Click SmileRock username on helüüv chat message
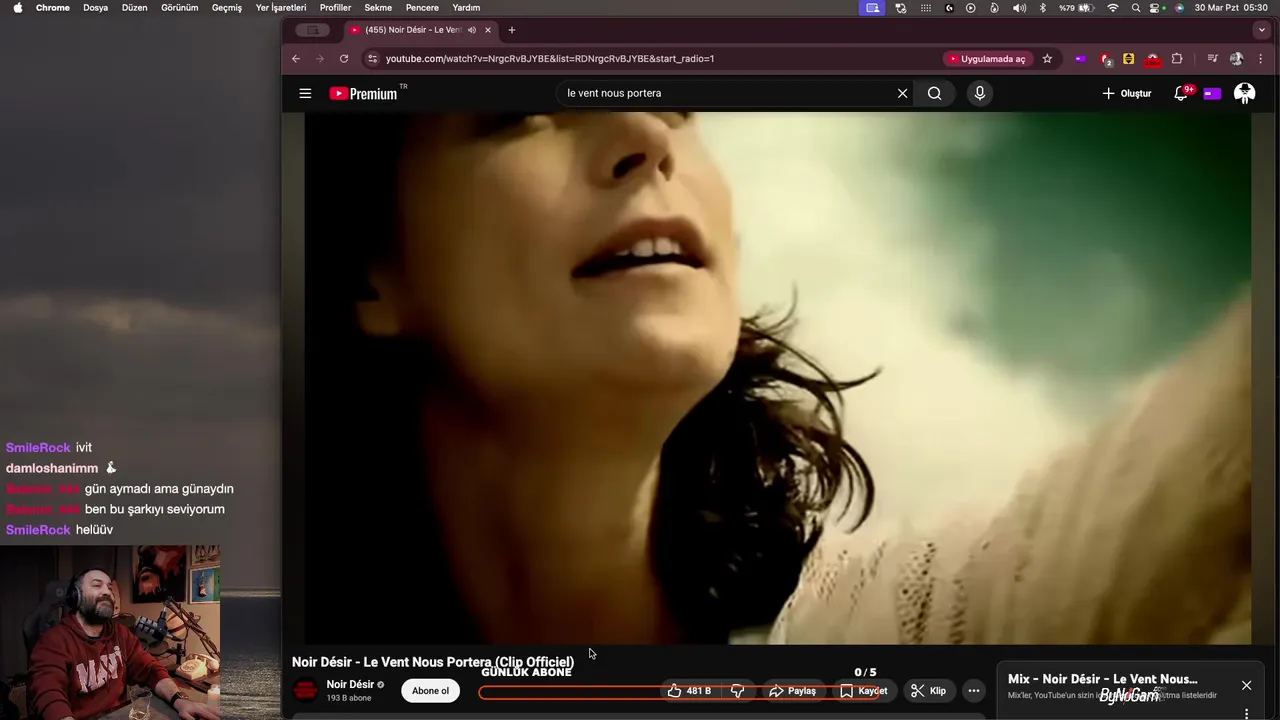 (x=38, y=530)
